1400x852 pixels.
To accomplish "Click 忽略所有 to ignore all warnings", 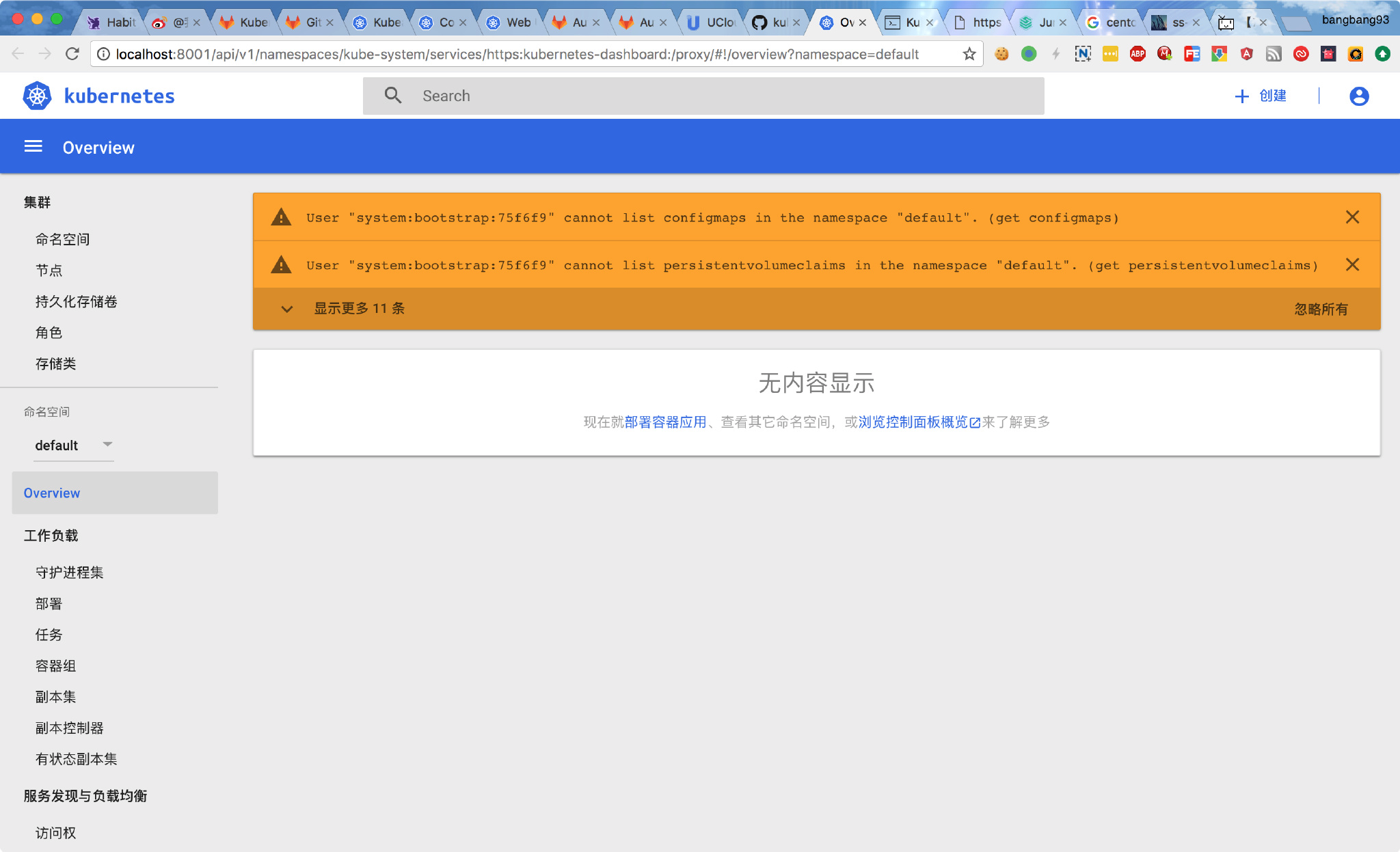I will pos(1321,309).
